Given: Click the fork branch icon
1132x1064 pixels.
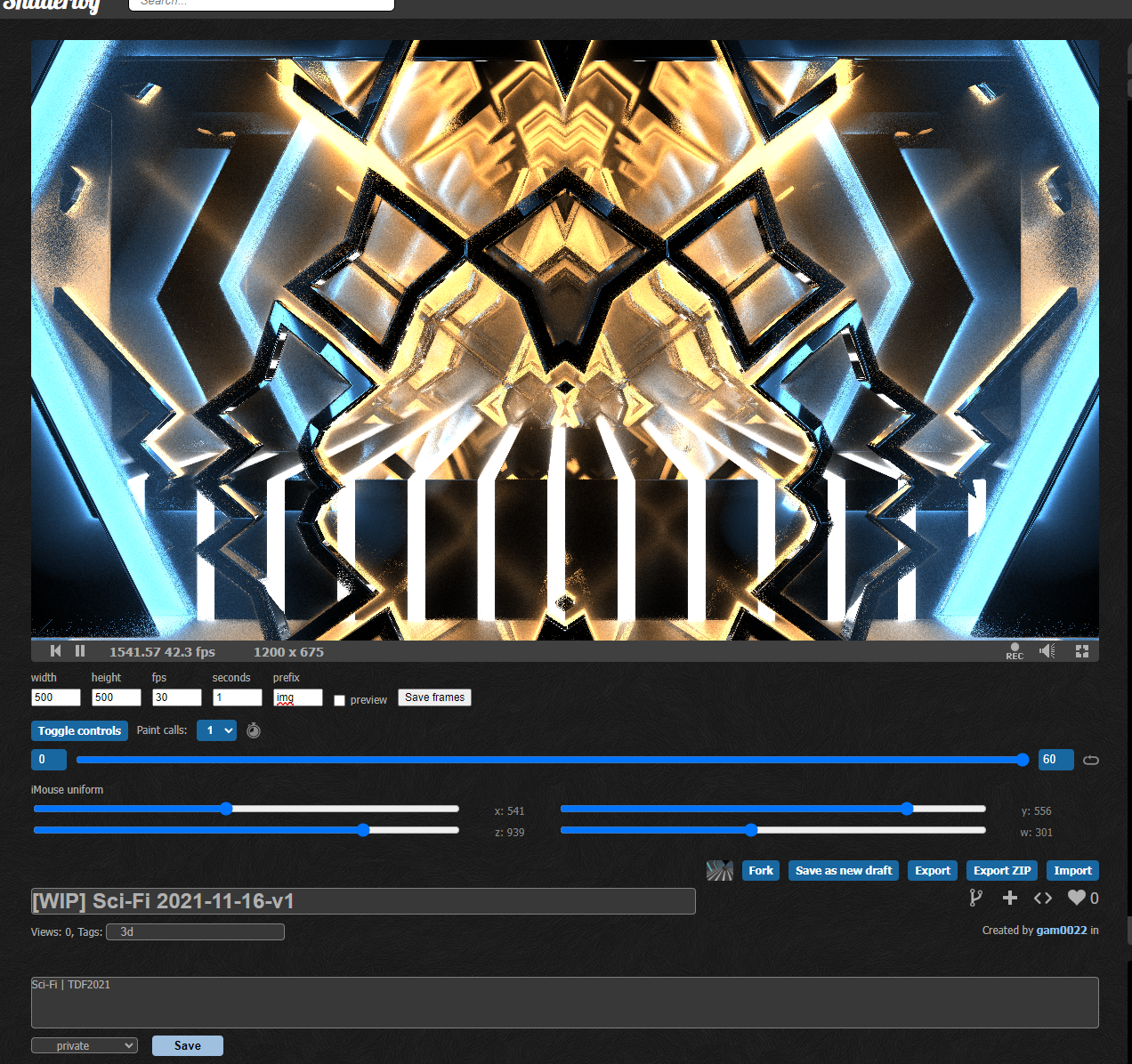Looking at the screenshot, I should 975,898.
